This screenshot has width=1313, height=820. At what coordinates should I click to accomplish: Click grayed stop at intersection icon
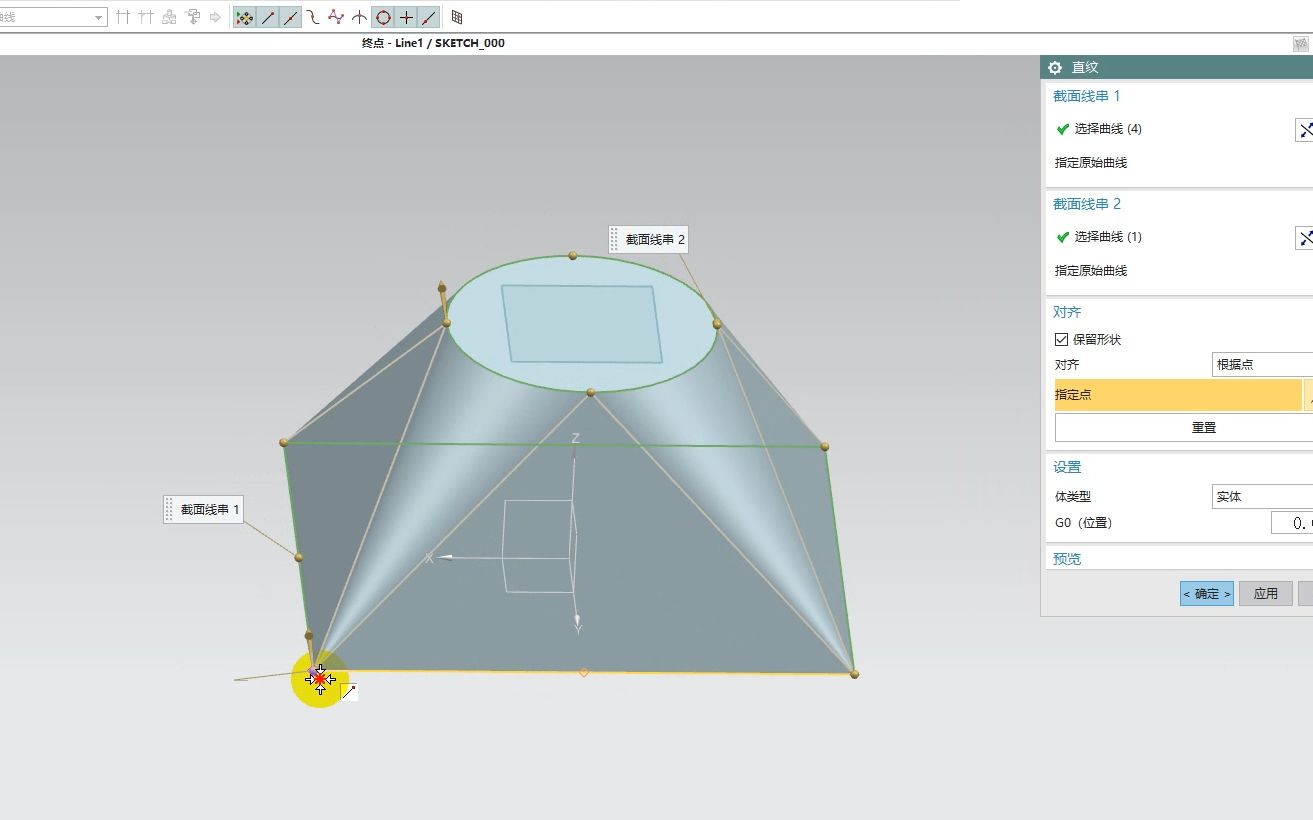pyautogui.click(x=123, y=18)
